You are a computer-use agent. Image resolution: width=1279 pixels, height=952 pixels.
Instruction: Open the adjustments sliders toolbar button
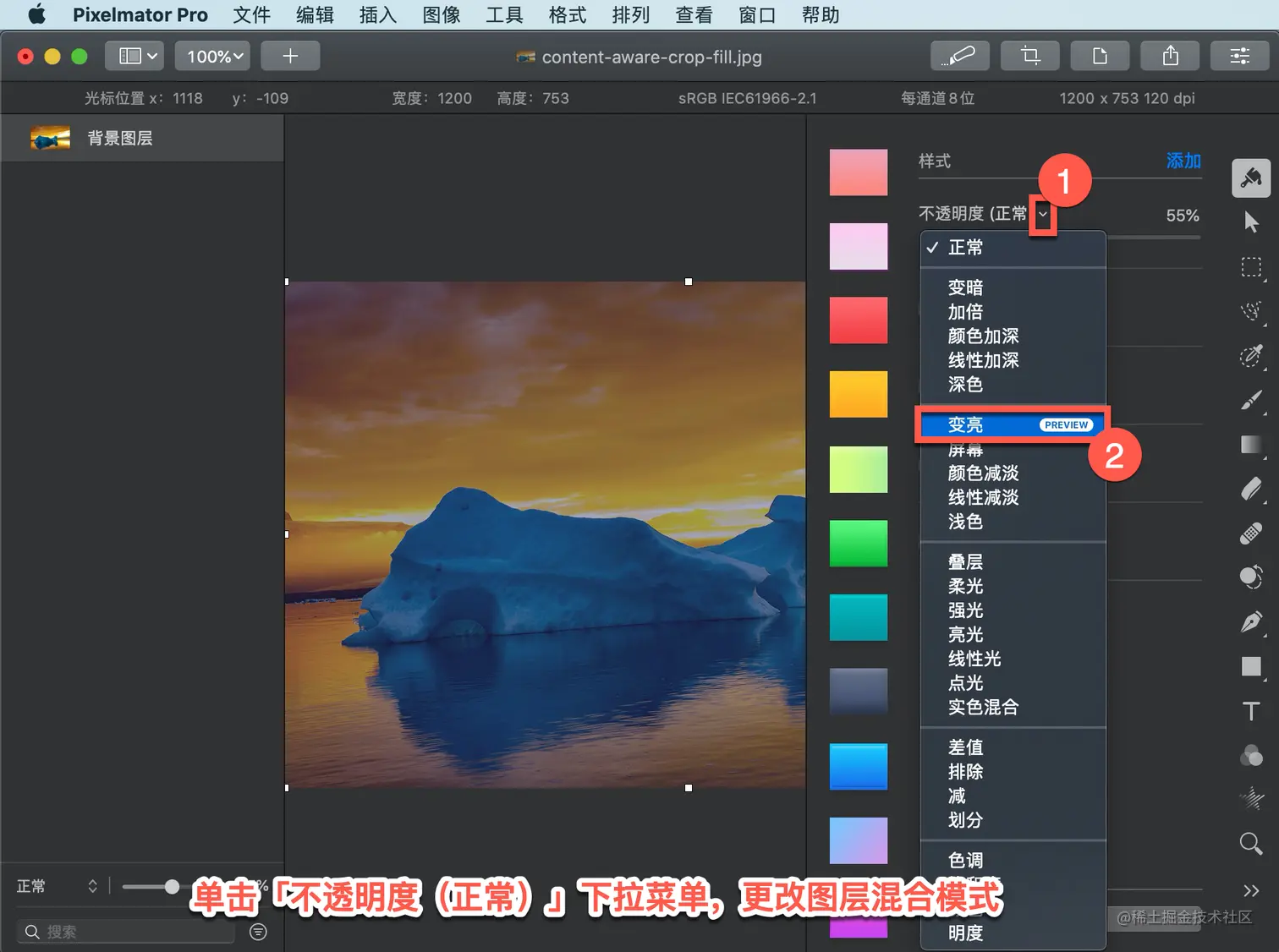[1240, 56]
